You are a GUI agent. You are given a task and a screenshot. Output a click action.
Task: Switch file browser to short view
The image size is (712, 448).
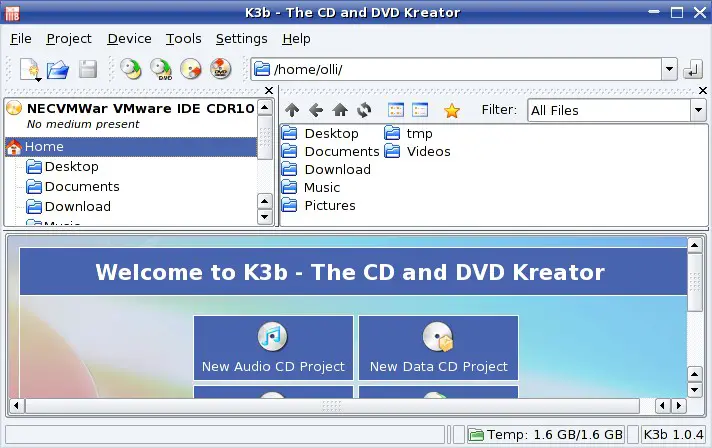[396, 110]
